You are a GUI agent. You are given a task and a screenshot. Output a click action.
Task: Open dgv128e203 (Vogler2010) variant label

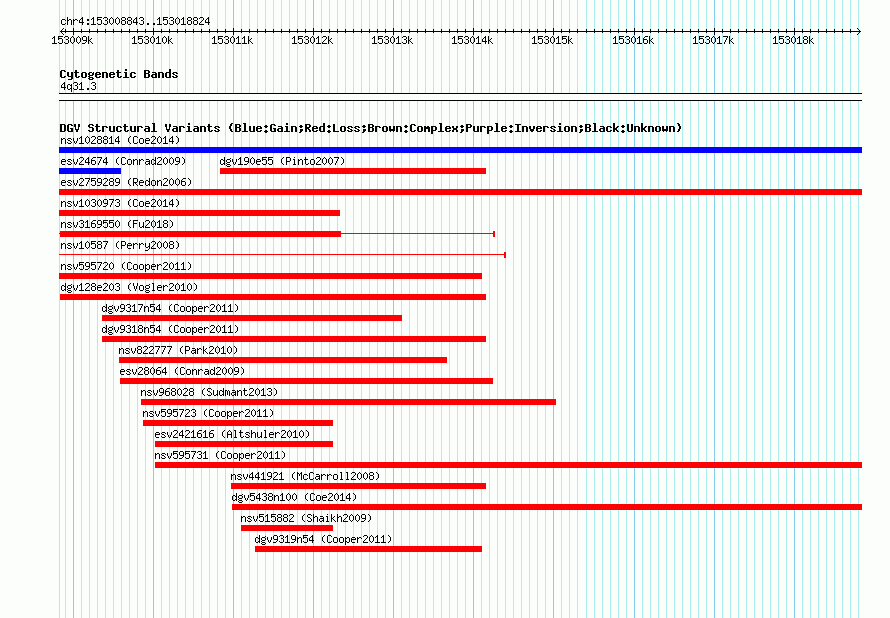(x=129, y=287)
